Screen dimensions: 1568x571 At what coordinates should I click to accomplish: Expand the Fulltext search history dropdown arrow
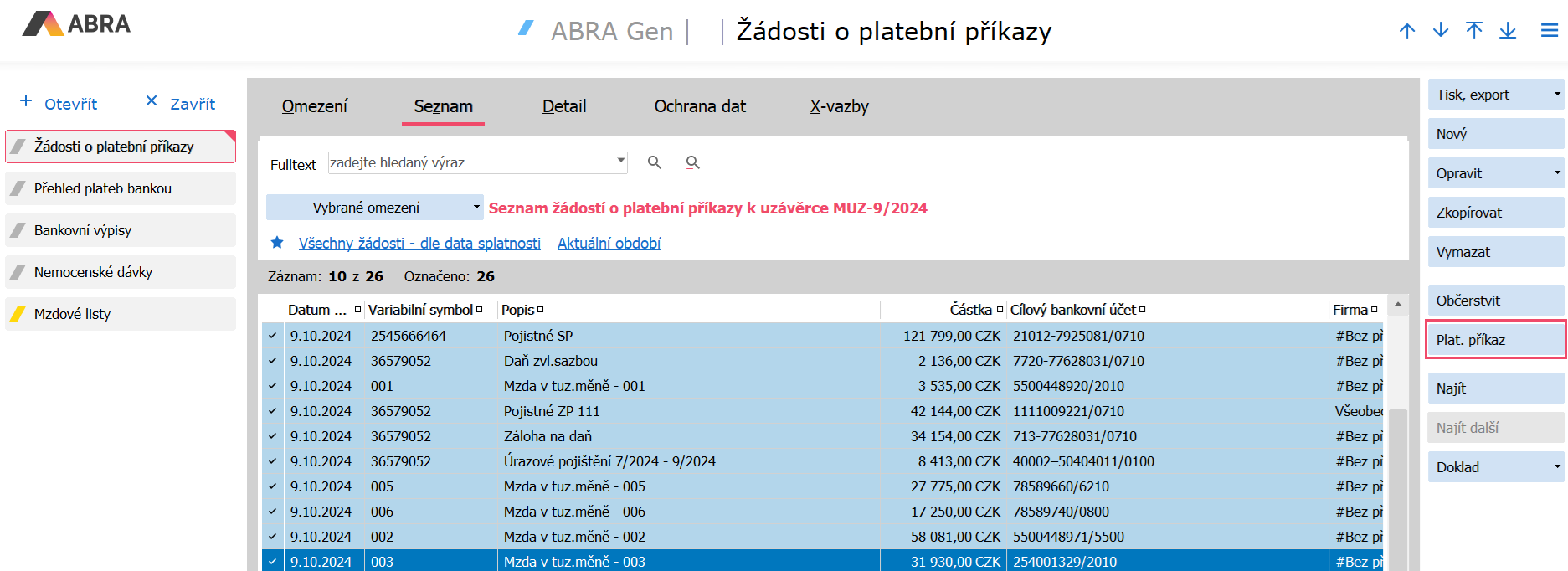[x=620, y=161]
